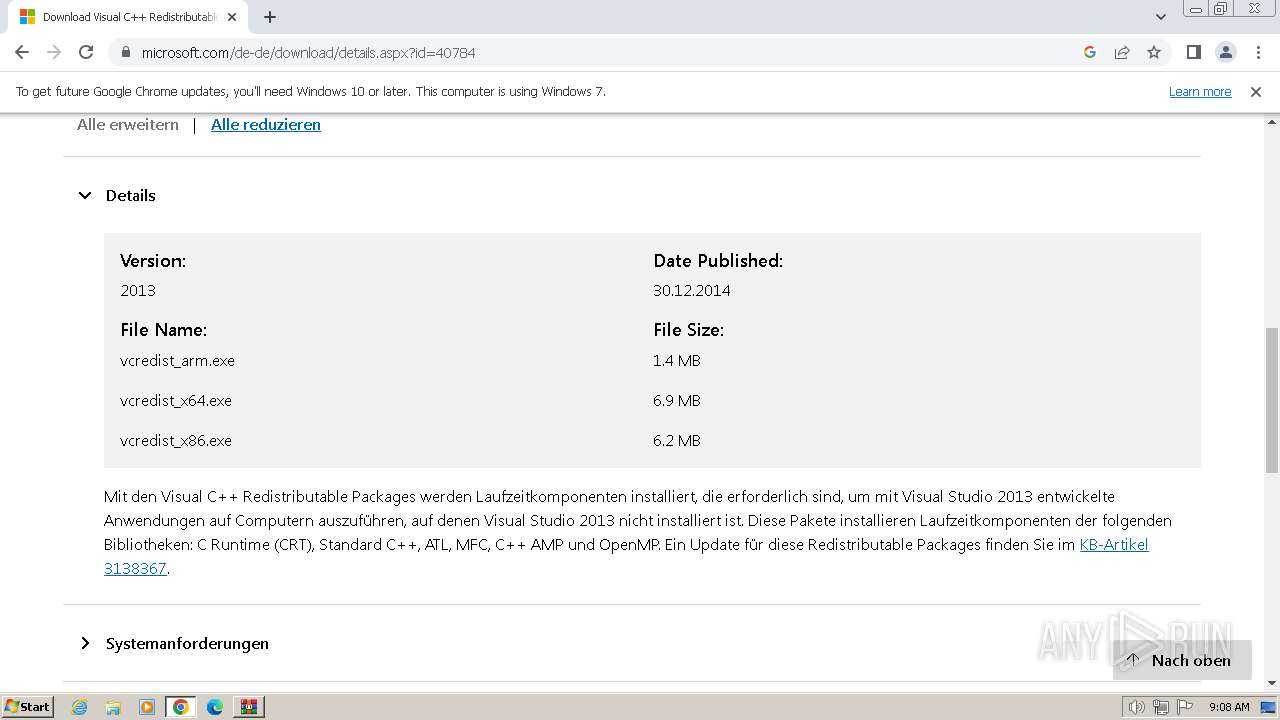Select file size 6.2 MB

(677, 440)
